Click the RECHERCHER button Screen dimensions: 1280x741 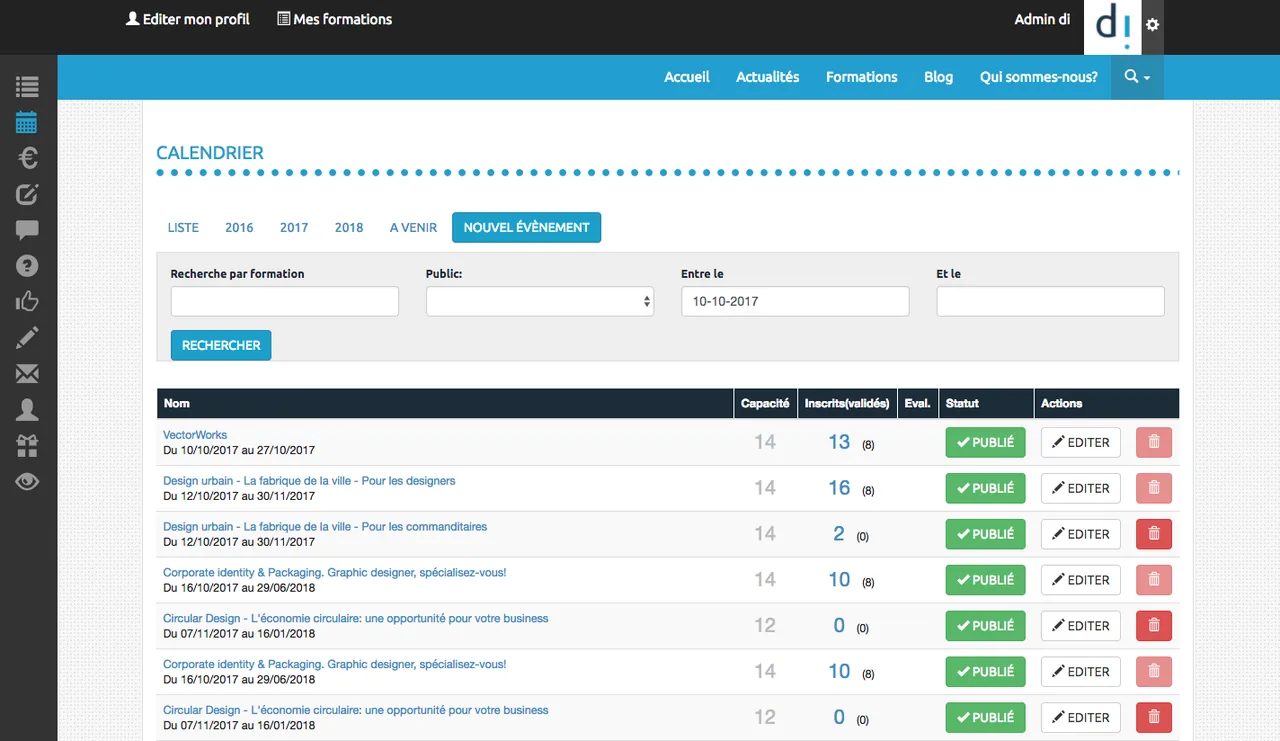pyautogui.click(x=221, y=345)
